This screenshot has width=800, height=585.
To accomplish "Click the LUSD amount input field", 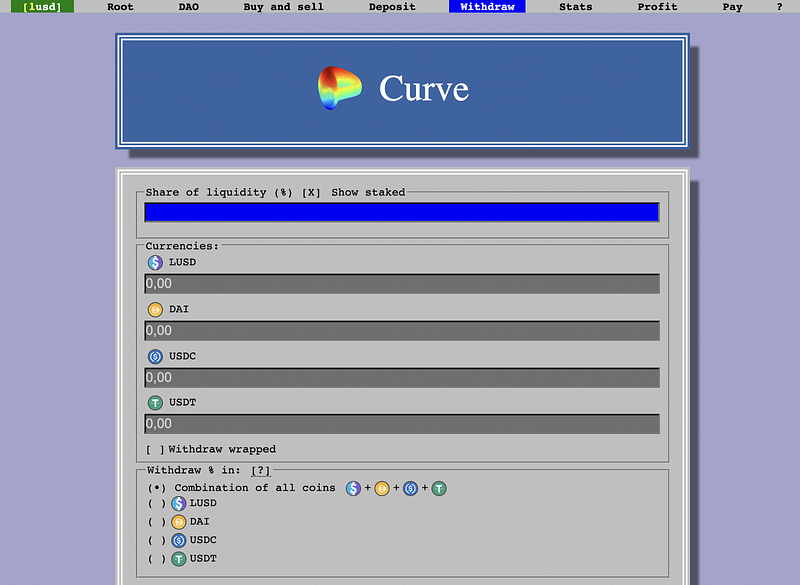I will point(402,284).
